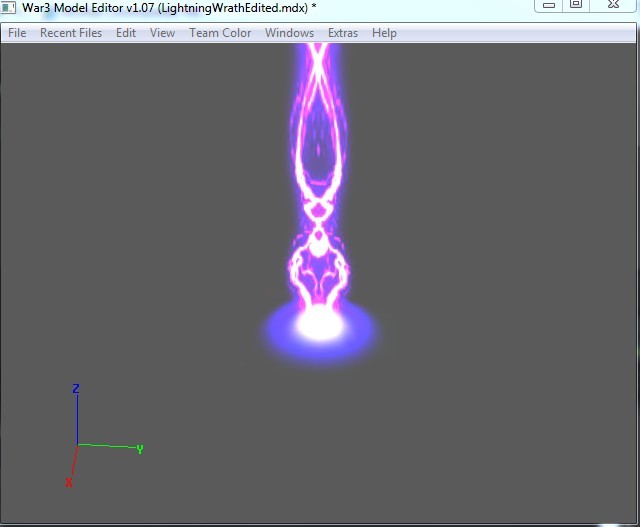The width and height of the screenshot is (640, 527).
Task: Open the Edit menu
Action: click(x=126, y=33)
